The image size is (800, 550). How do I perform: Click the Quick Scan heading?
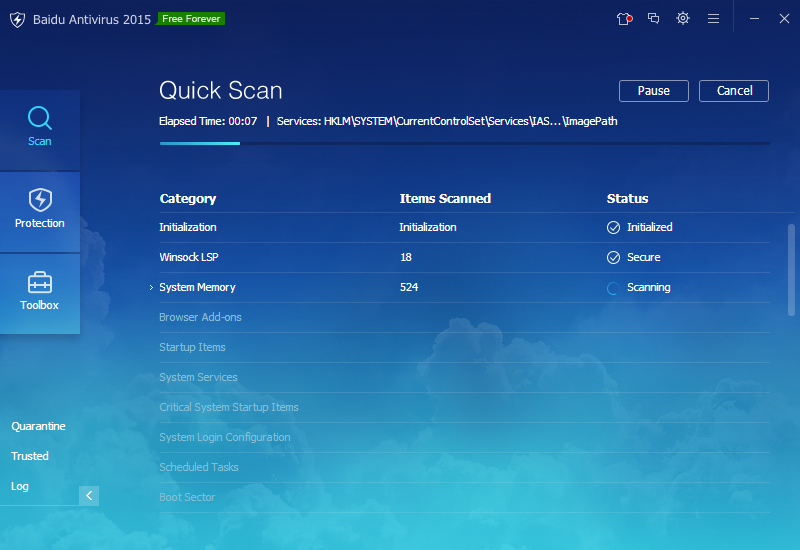pyautogui.click(x=220, y=91)
